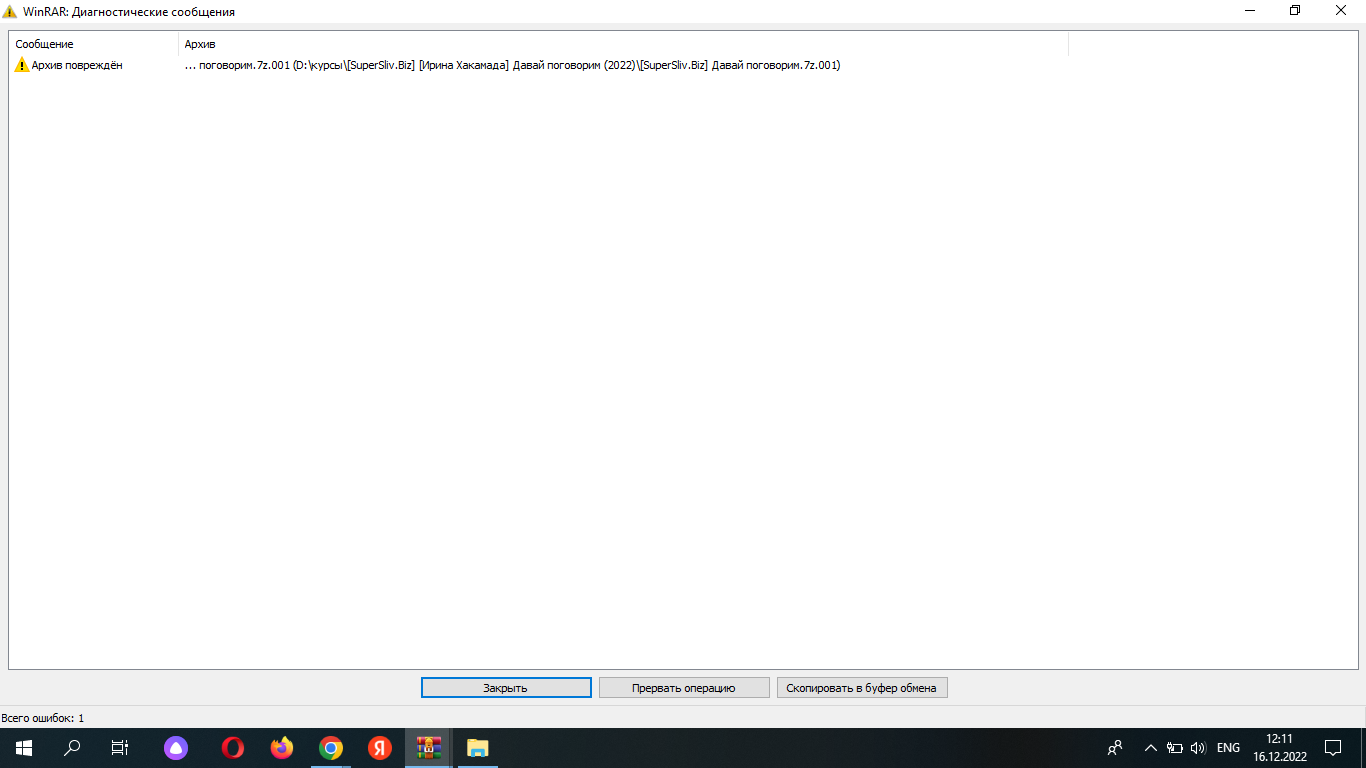Open File Explorer from the taskbar
The width and height of the screenshot is (1366, 768).
(478, 748)
